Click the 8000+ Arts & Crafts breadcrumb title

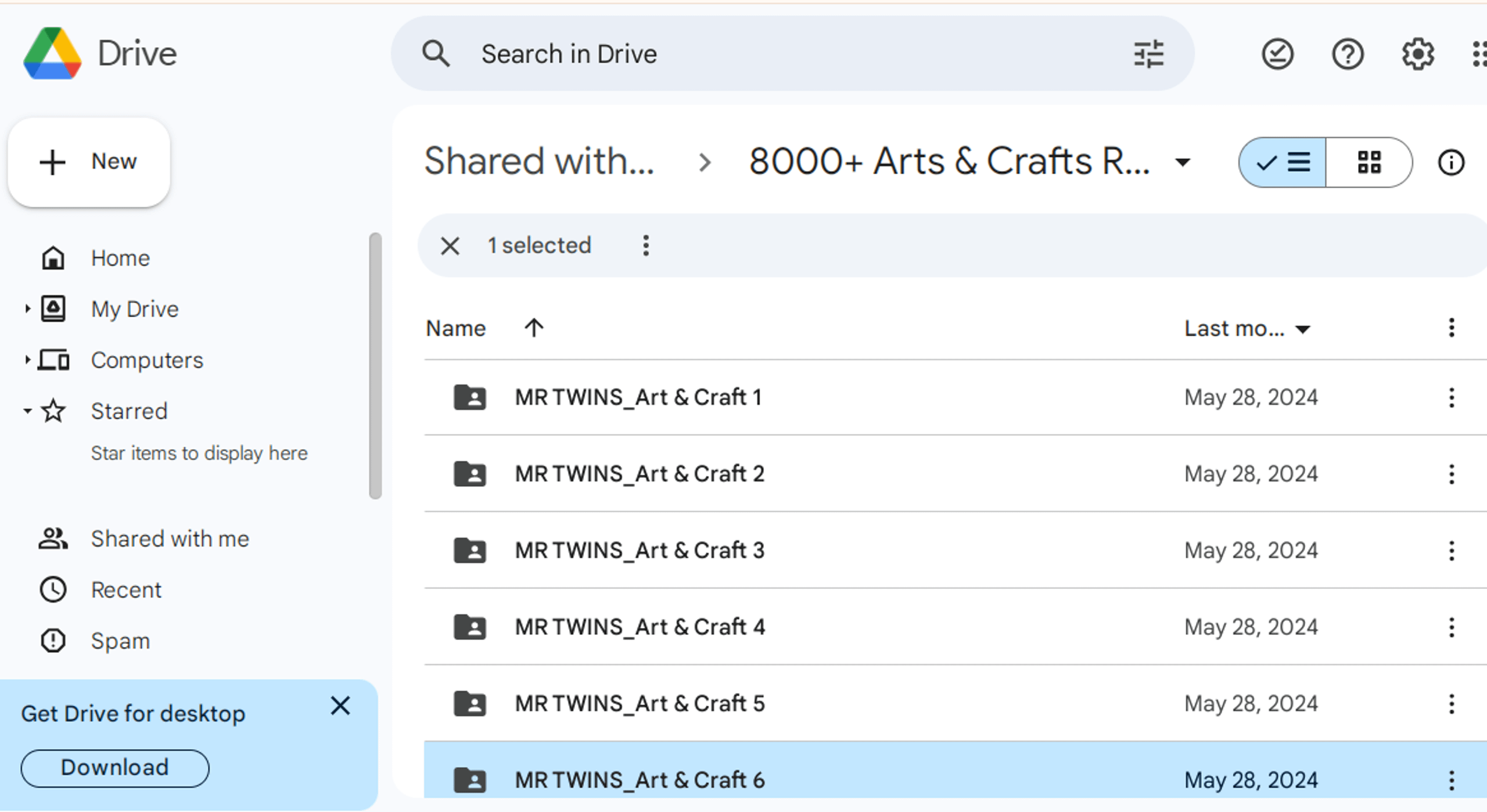pos(949,161)
